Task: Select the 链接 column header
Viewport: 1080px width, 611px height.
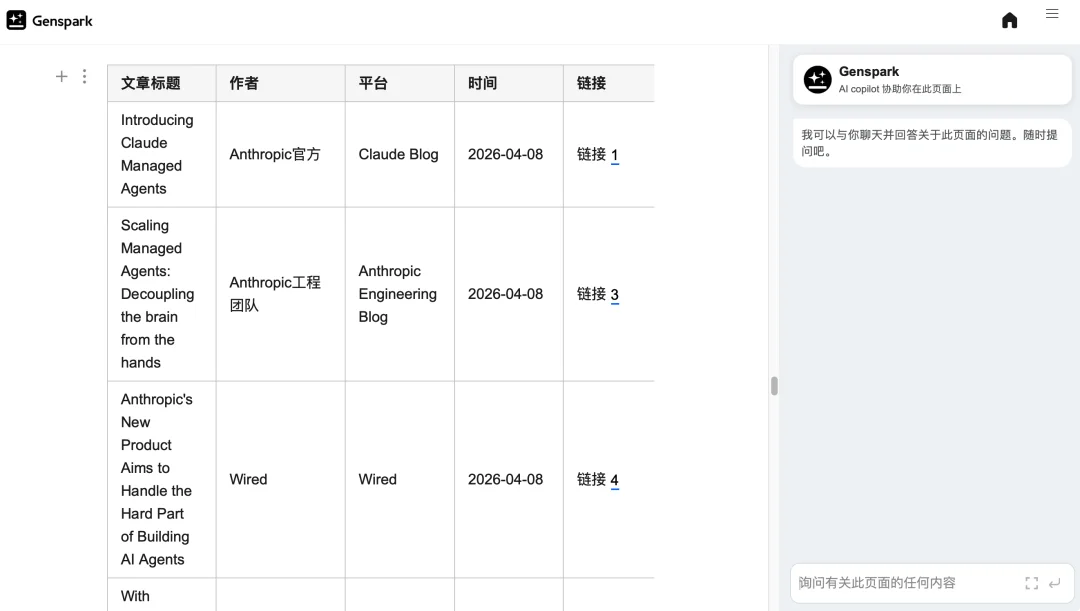Action: (x=609, y=83)
